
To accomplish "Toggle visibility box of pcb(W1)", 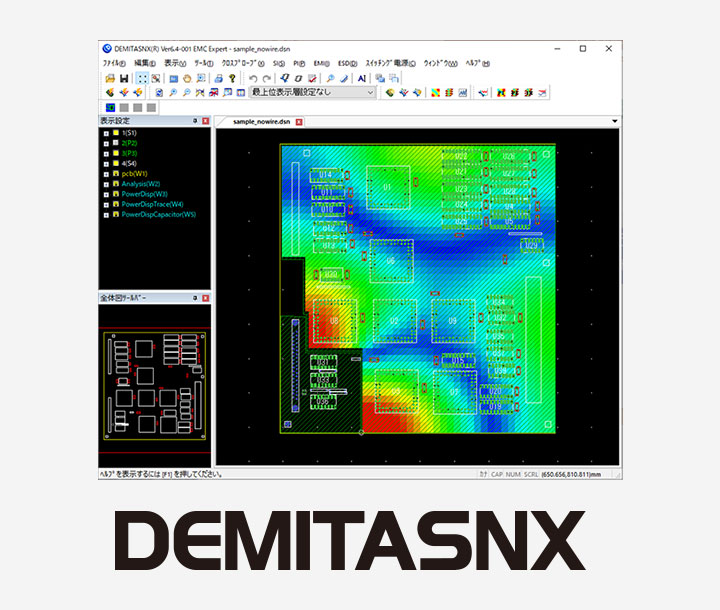I will (x=116, y=174).
